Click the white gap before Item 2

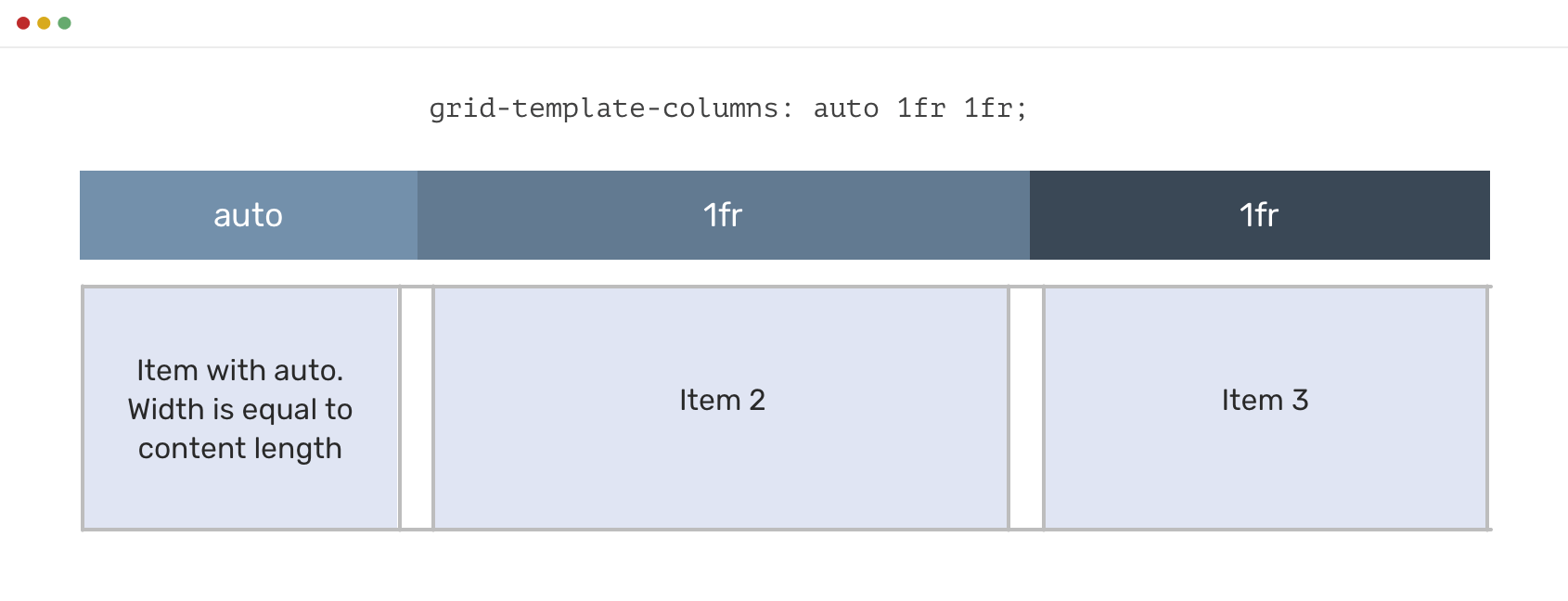417,408
